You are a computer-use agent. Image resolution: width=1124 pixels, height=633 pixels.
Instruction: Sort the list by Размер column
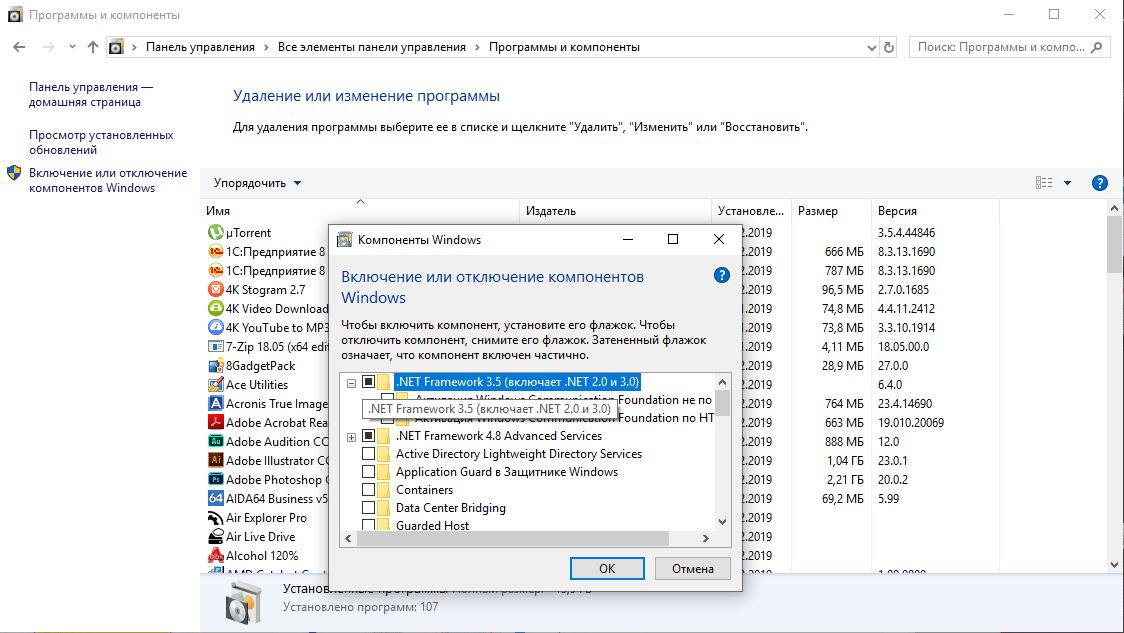coord(832,211)
